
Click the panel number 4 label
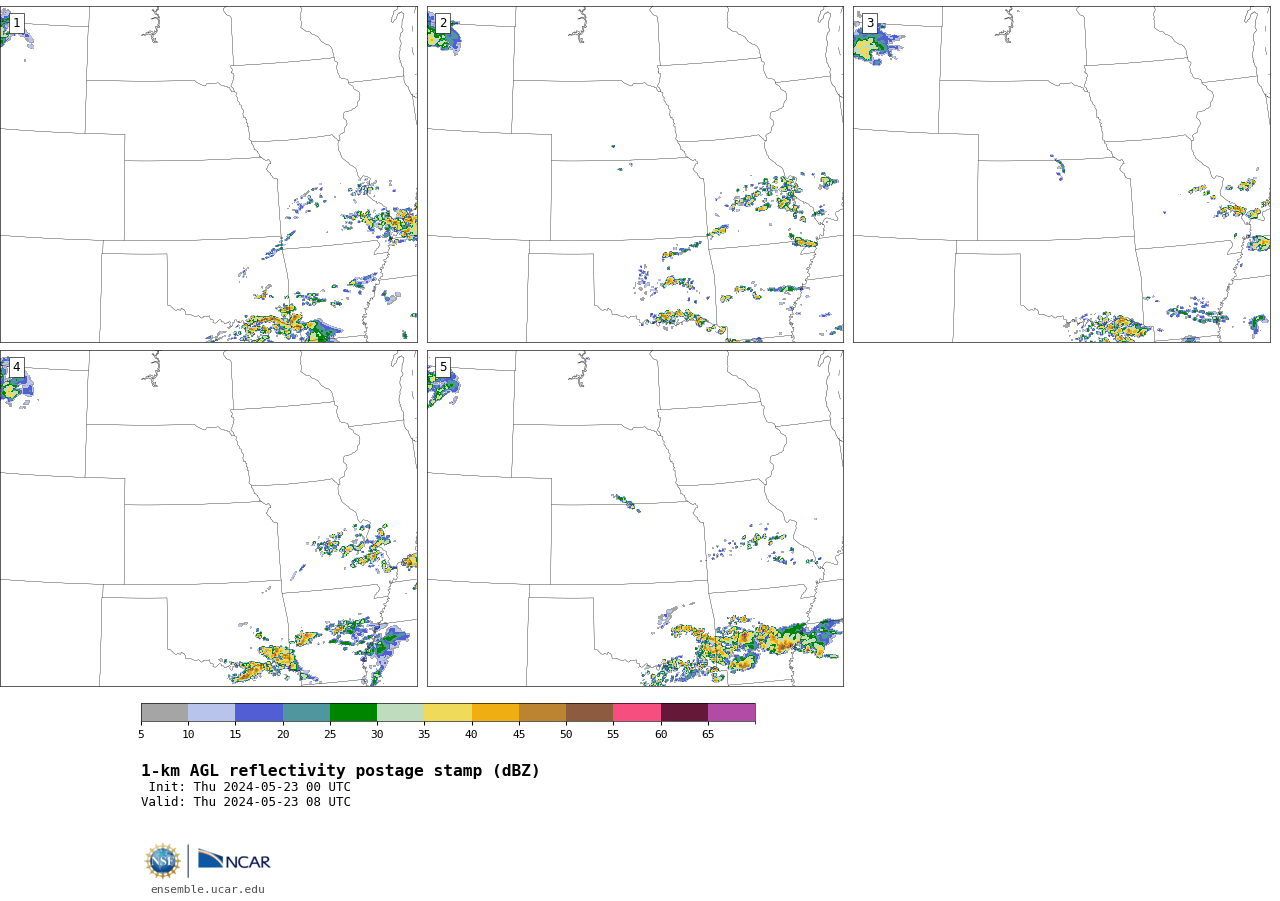[16, 367]
